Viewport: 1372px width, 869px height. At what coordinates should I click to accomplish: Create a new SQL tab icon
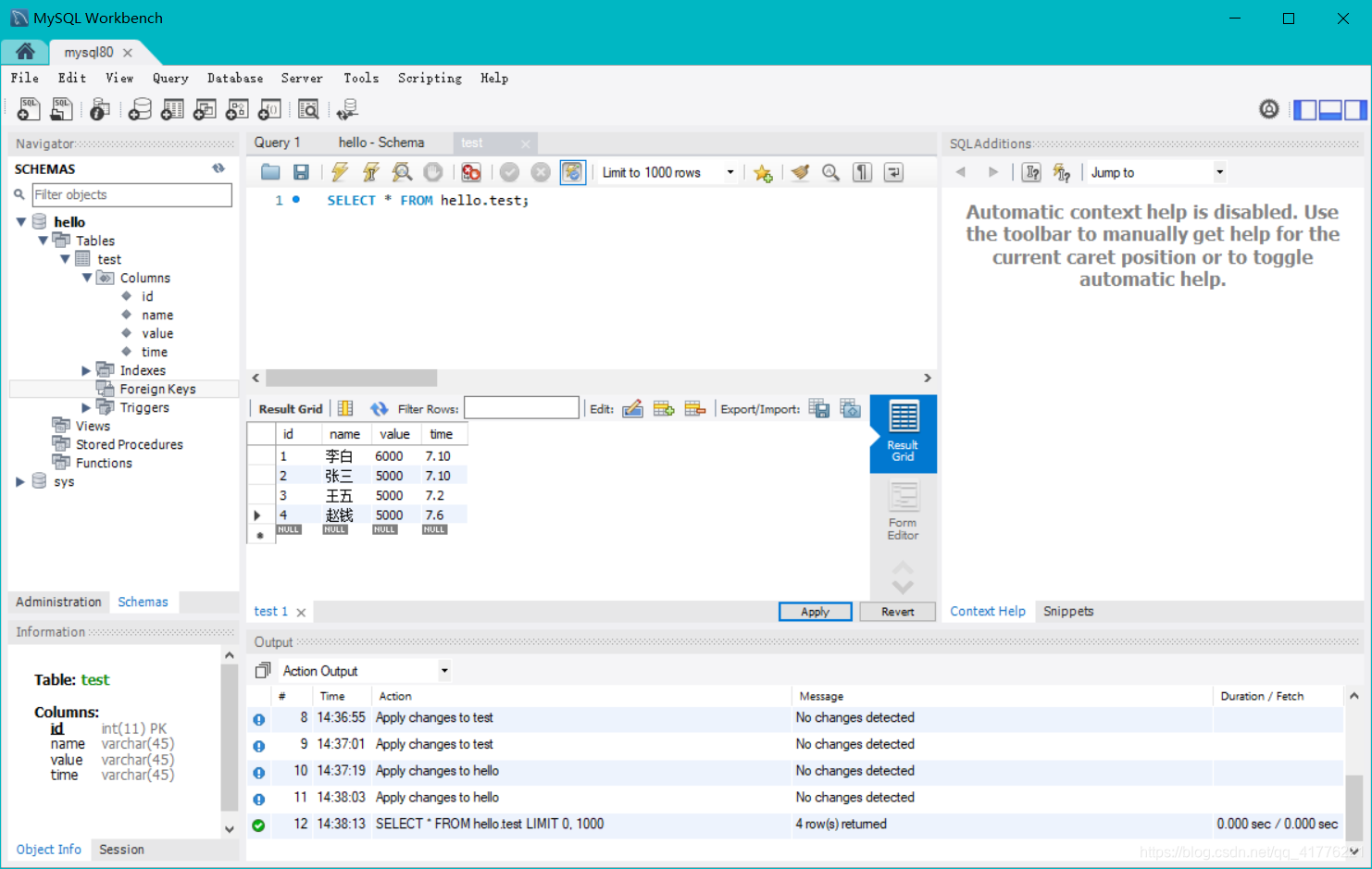coord(29,109)
